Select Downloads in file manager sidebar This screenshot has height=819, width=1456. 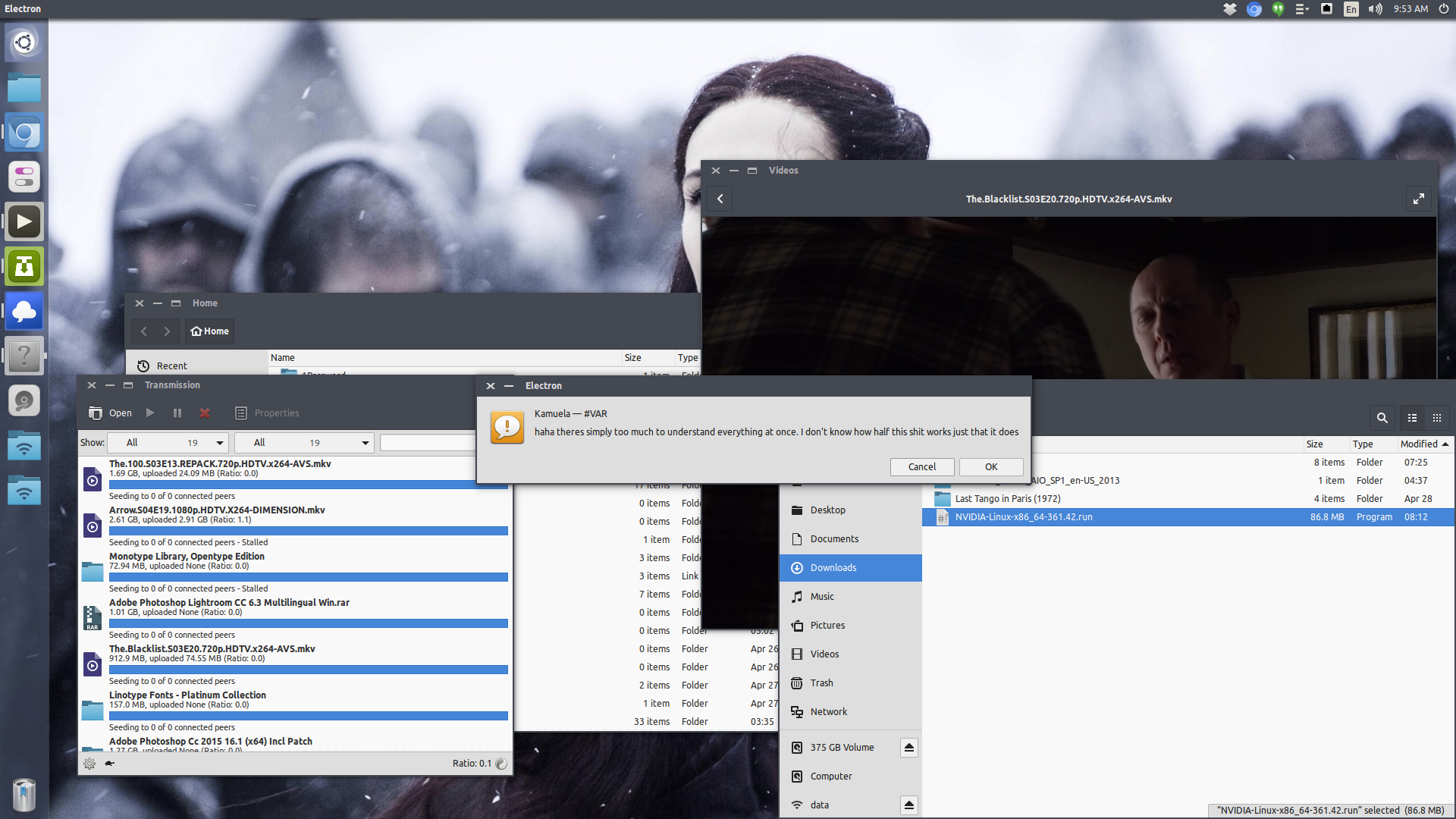click(833, 568)
